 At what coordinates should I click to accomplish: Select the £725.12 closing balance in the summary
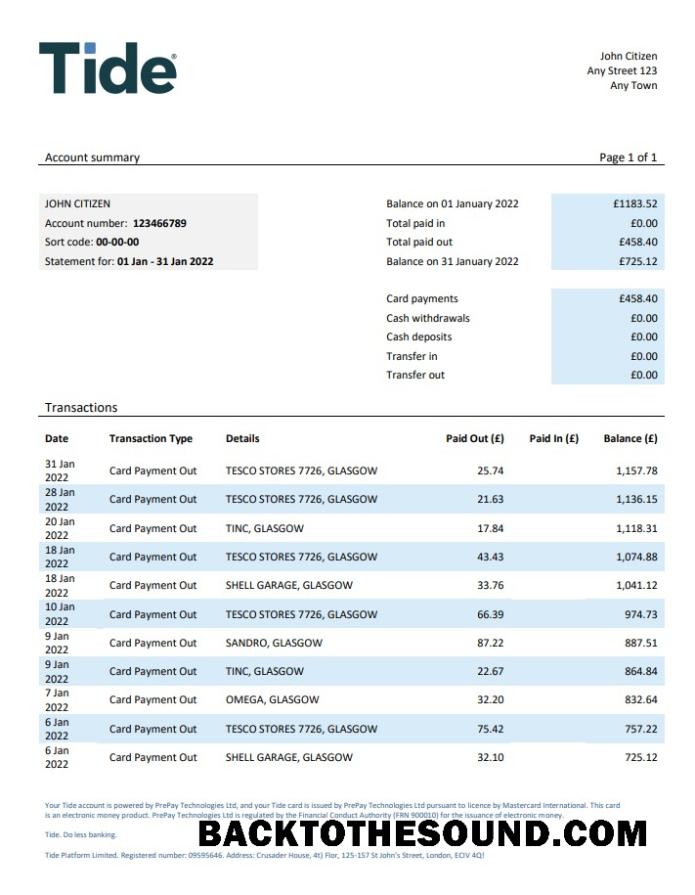tap(638, 261)
